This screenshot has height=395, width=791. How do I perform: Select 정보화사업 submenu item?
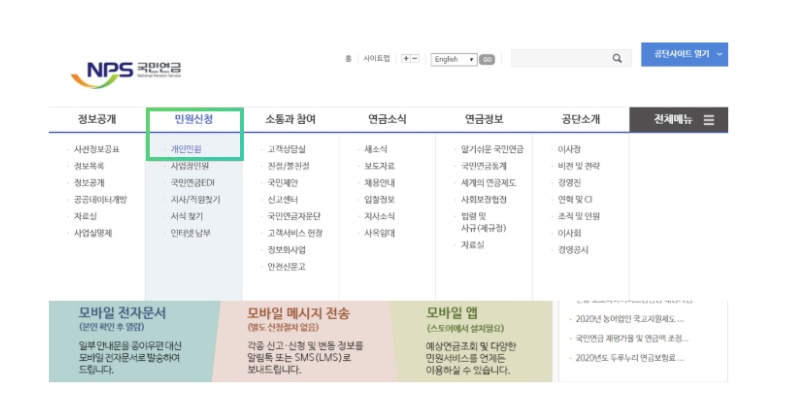[287, 250]
